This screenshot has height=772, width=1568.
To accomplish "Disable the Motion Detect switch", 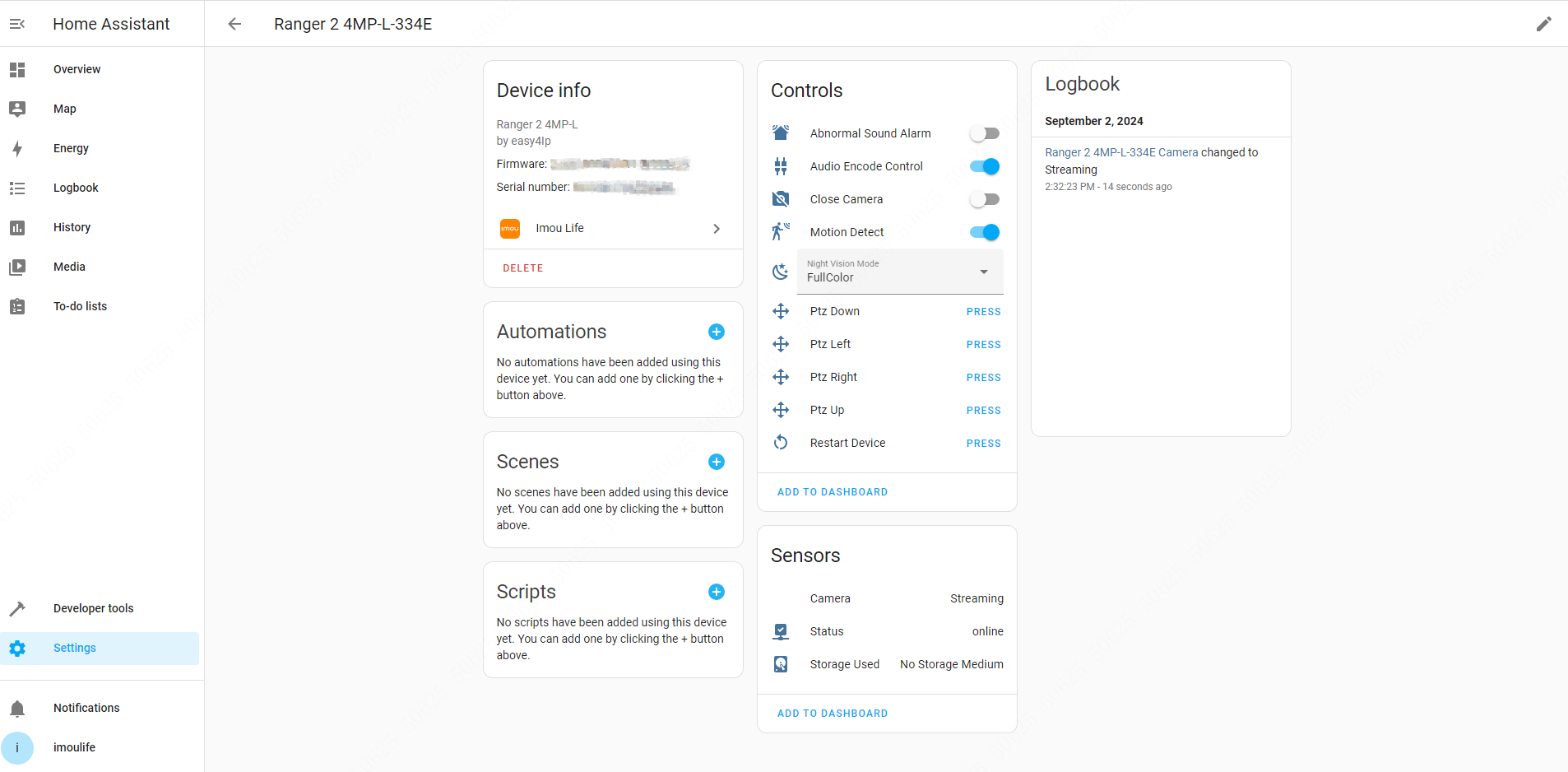I will (x=985, y=232).
